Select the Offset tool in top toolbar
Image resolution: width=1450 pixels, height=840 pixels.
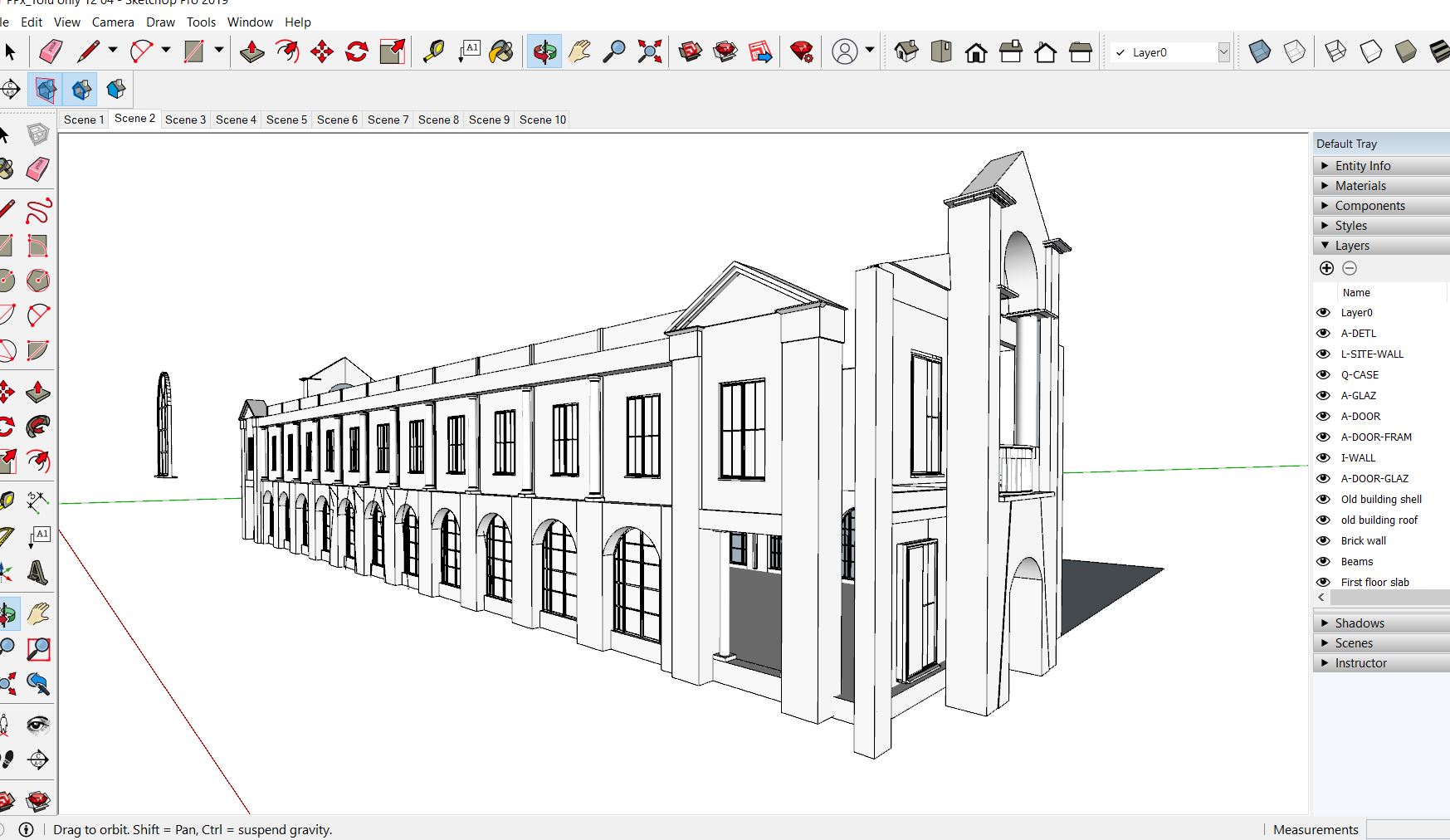point(287,51)
